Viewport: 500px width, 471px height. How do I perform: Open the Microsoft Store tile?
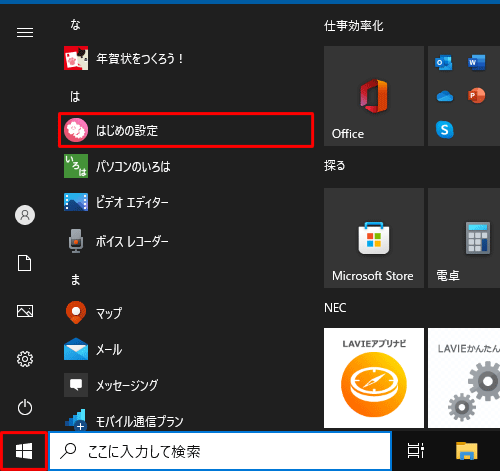pyautogui.click(x=374, y=238)
